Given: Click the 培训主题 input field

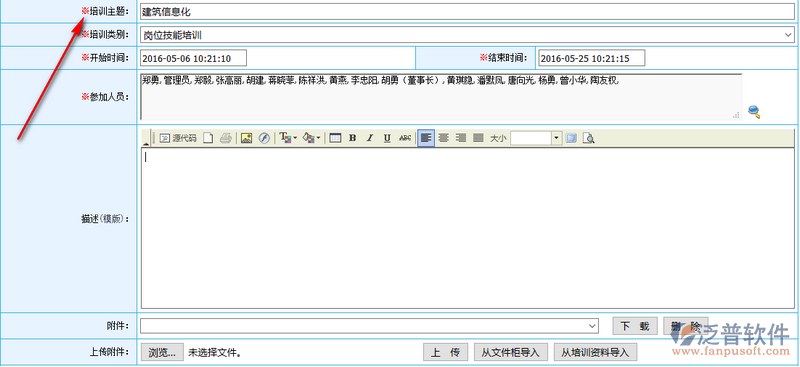Looking at the screenshot, I should coord(467,11).
